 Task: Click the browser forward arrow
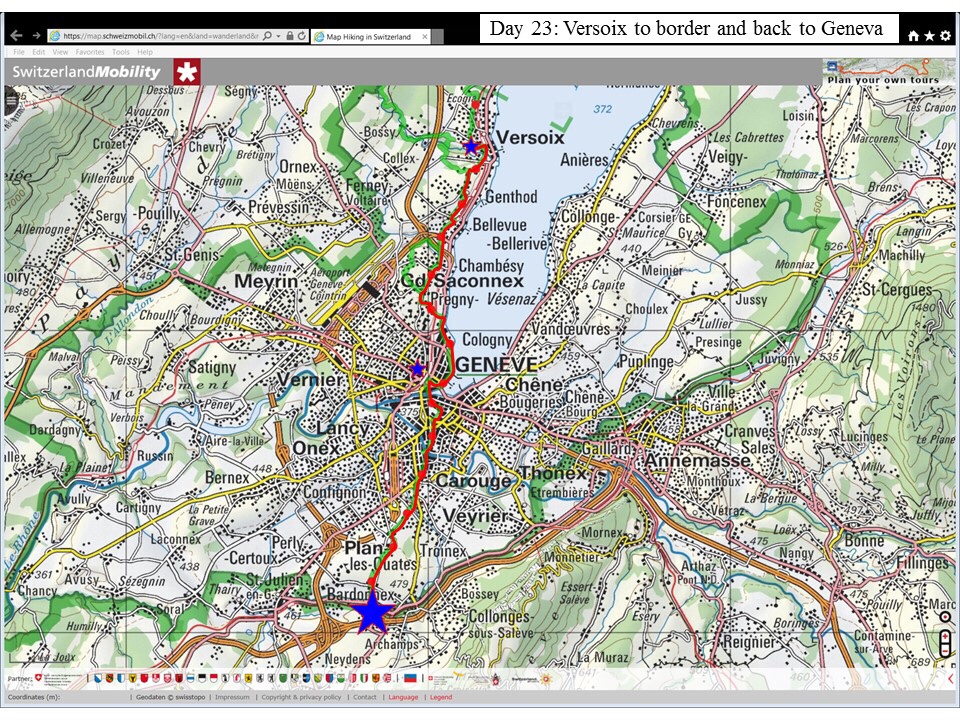pos(36,36)
